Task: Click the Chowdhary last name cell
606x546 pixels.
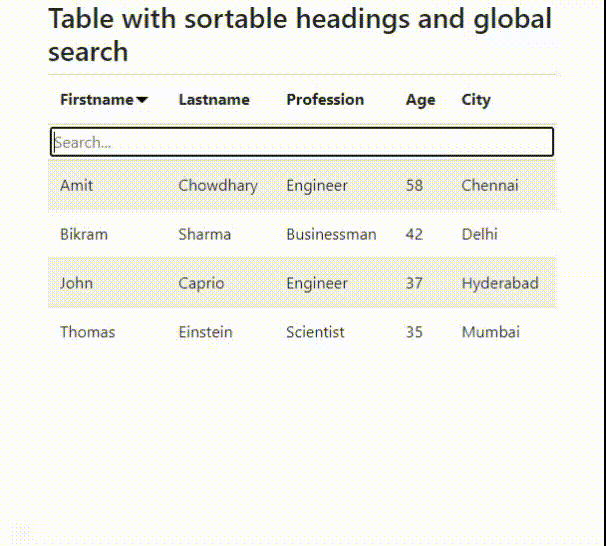Action: point(217,185)
